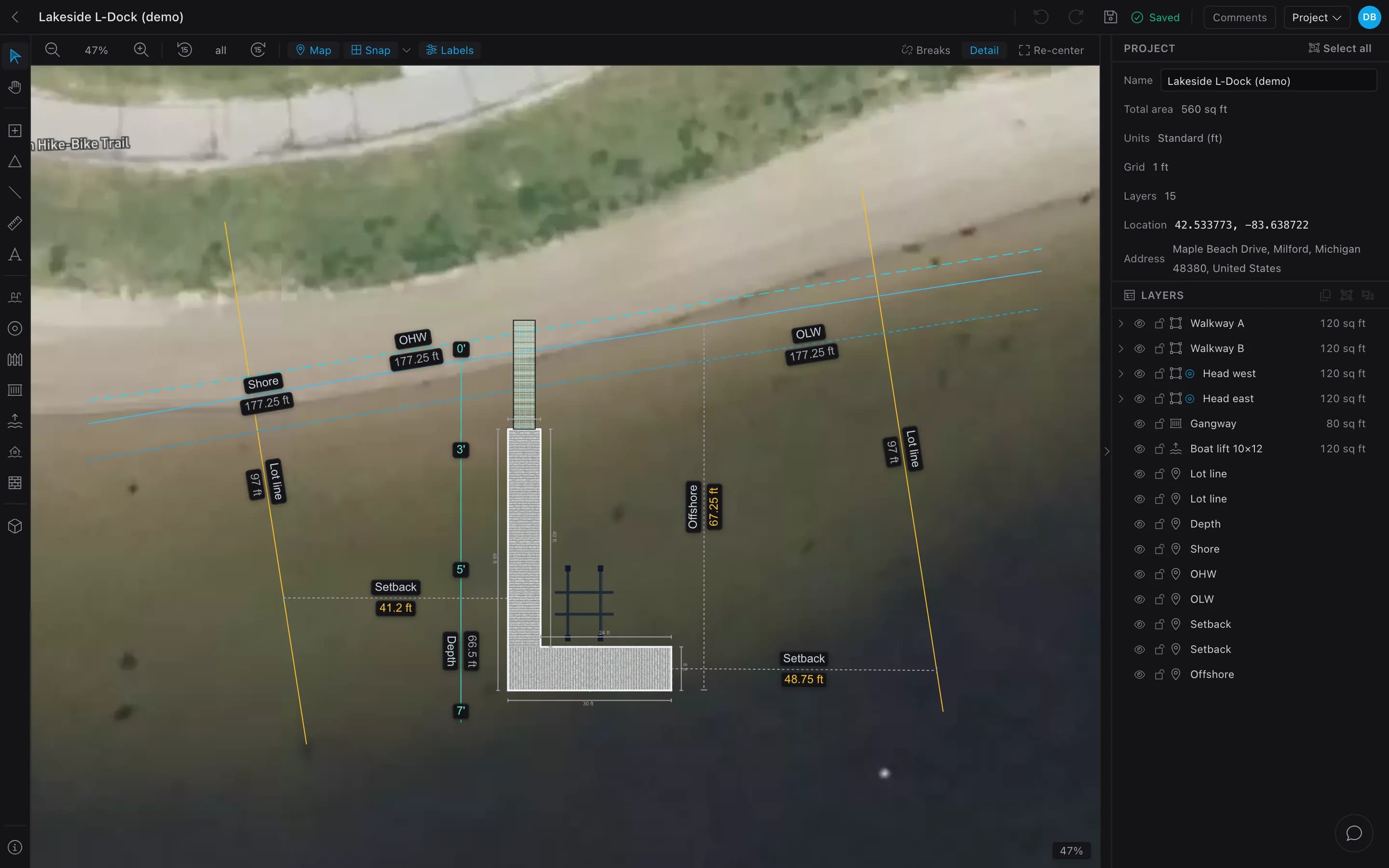Edit the project Name field
This screenshot has width=1389, height=868.
[x=1268, y=81]
